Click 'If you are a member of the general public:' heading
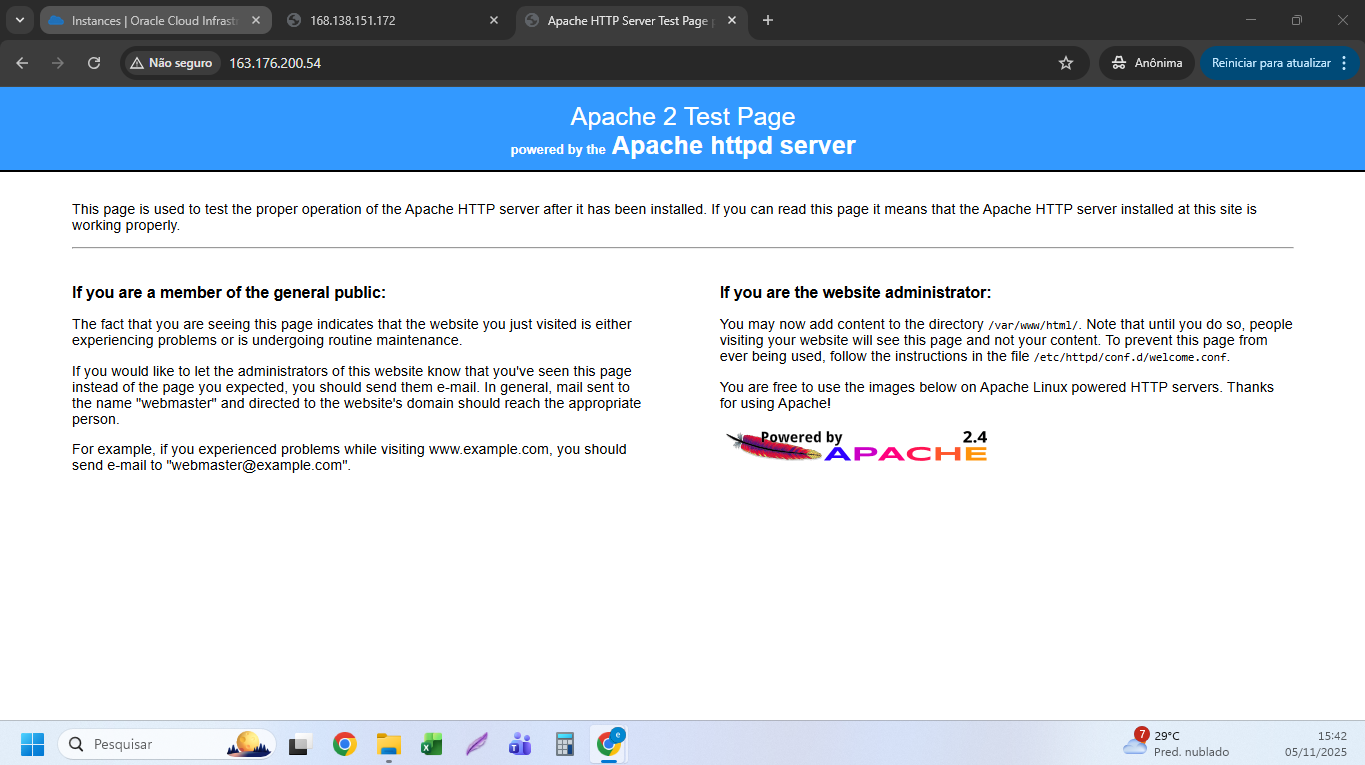 [229, 293]
